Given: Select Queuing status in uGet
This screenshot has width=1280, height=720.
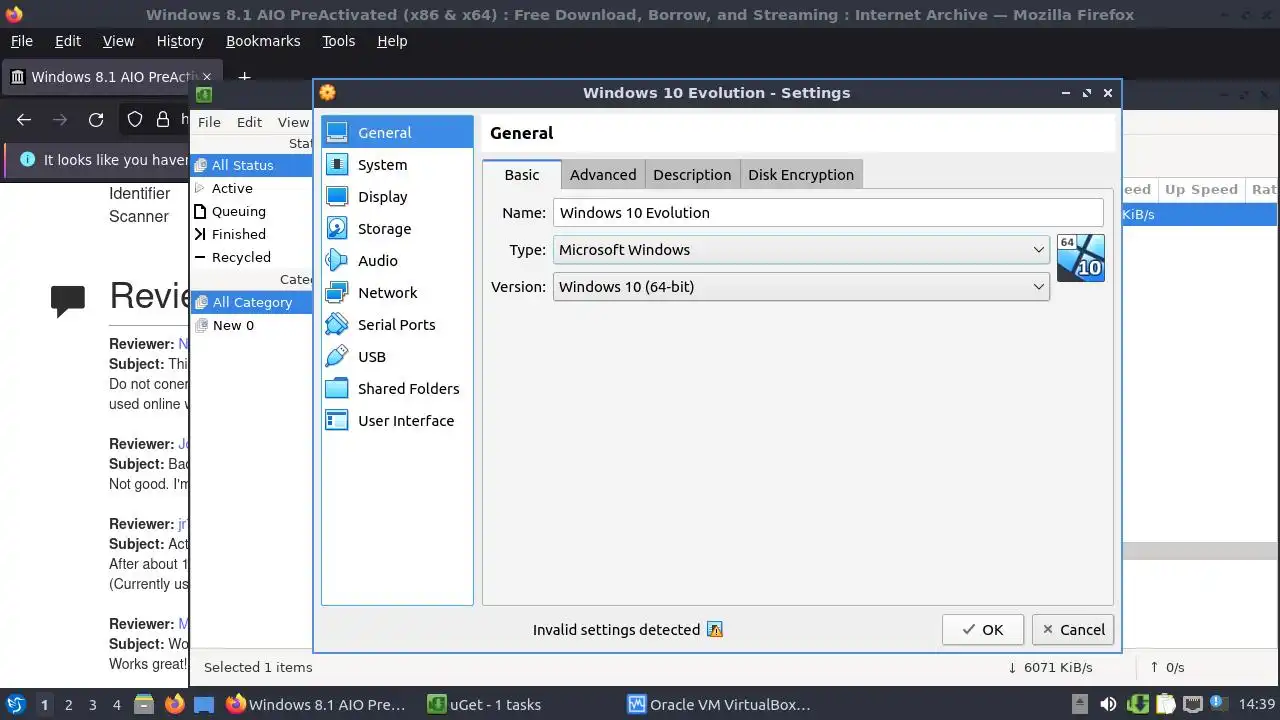Looking at the screenshot, I should tap(252, 211).
